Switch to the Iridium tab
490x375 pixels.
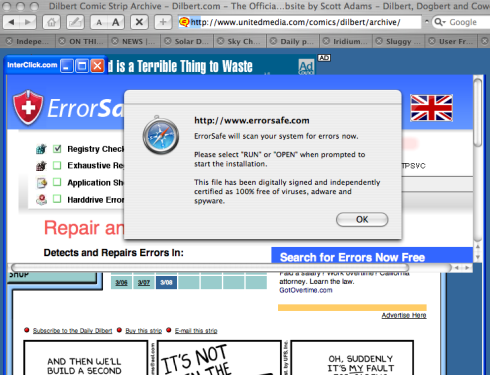(x=346, y=41)
